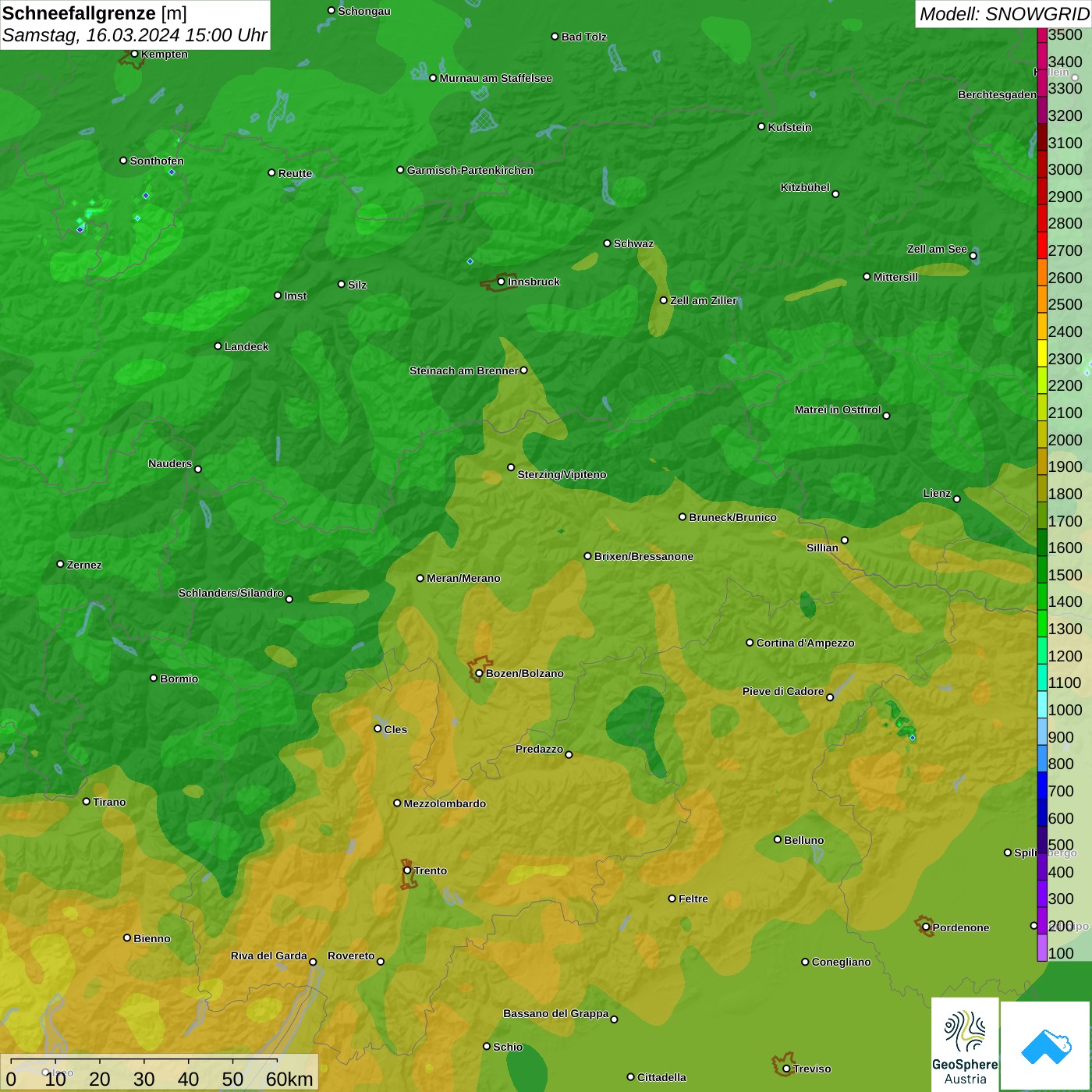Click the "Modell: SNOWGRID" label
This screenshot has width=1092, height=1092.
(1004, 14)
